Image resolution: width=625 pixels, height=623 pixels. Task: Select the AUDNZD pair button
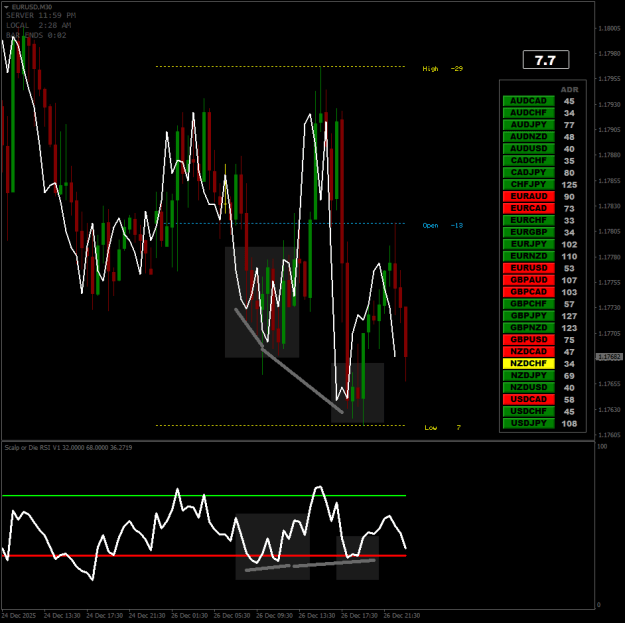pos(529,137)
